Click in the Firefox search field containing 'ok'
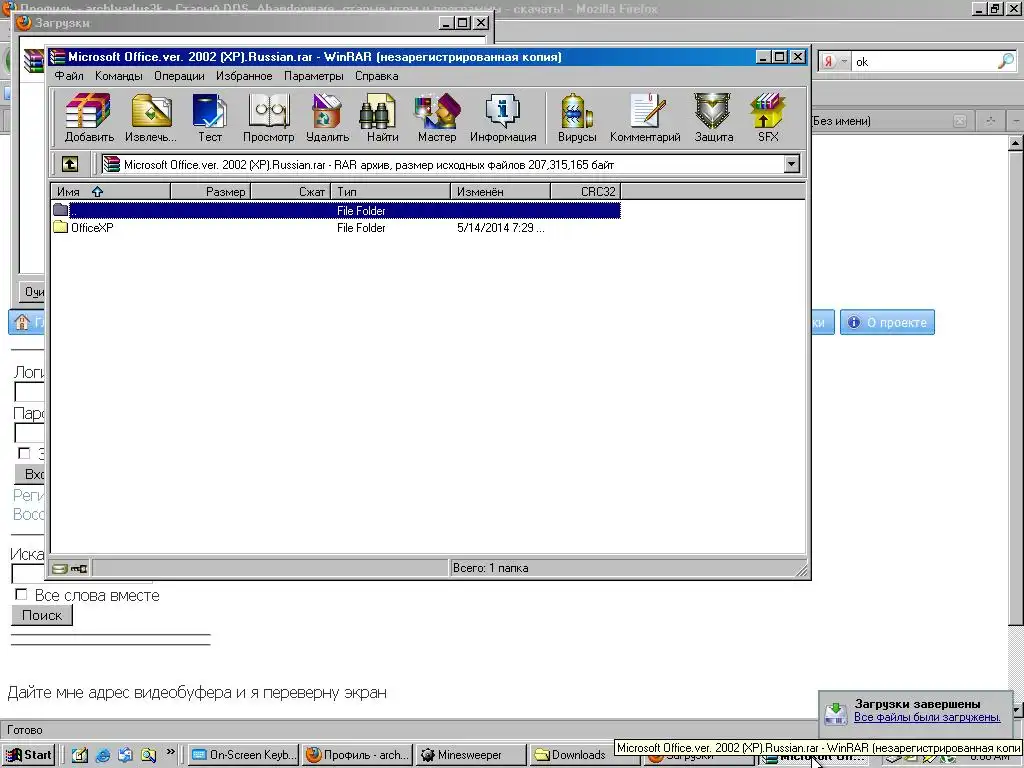 pyautogui.click(x=924, y=61)
